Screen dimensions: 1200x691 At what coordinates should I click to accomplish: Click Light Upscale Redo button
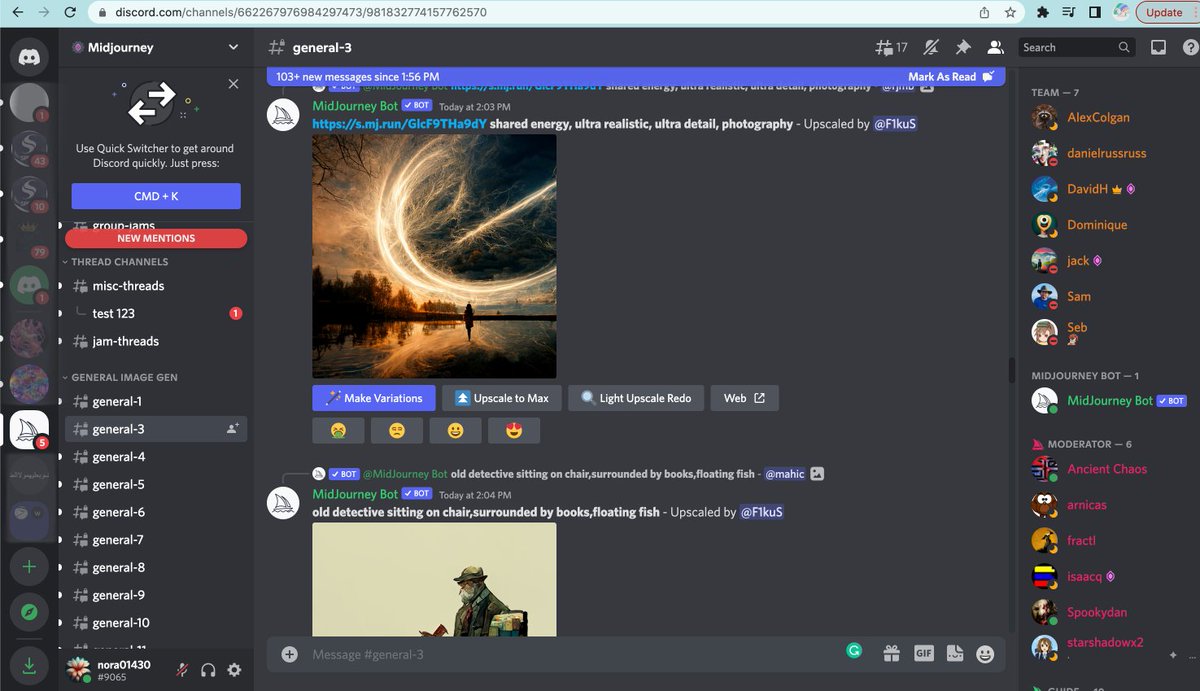click(636, 398)
